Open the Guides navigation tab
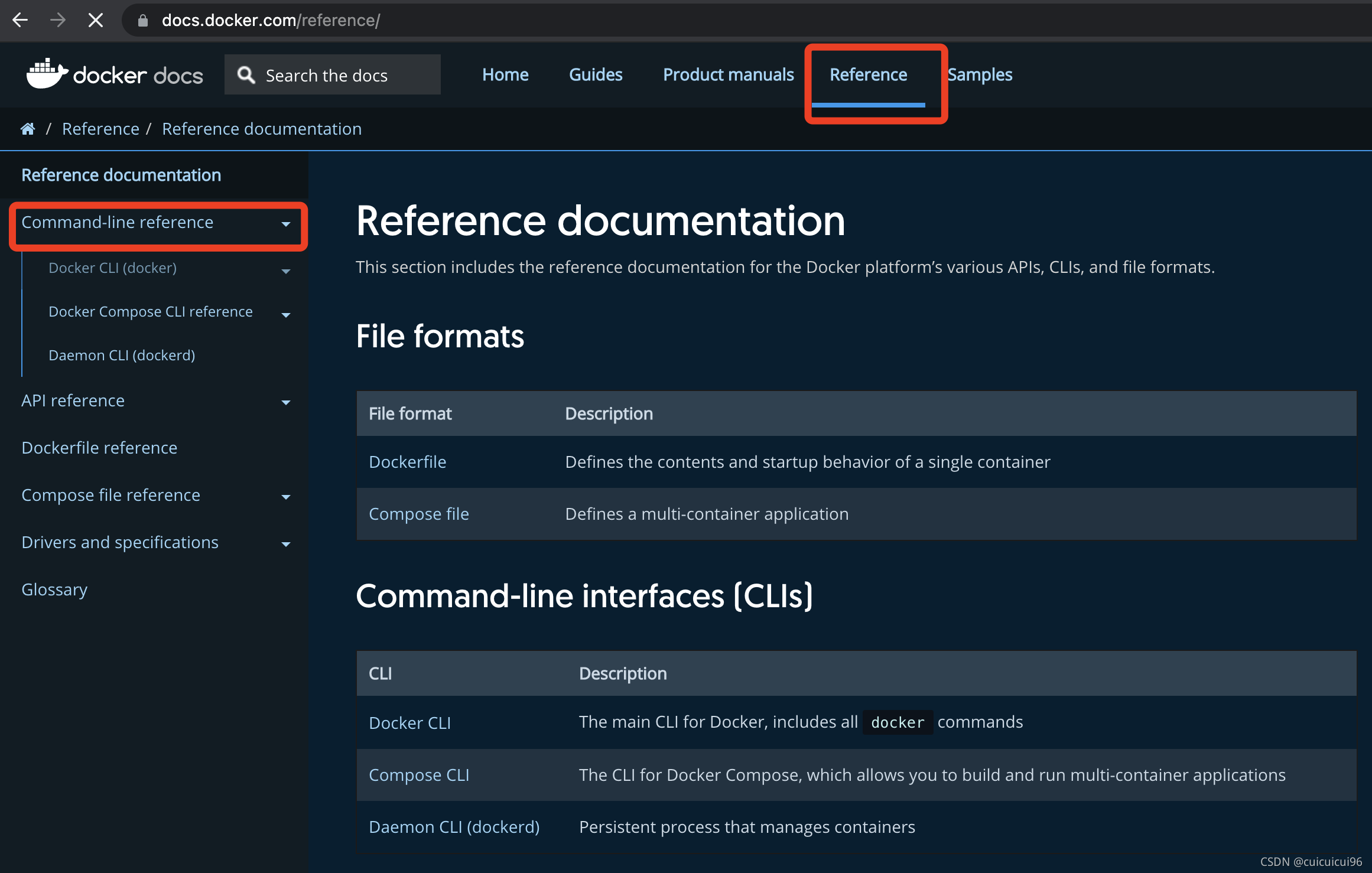The width and height of the screenshot is (1372, 873). 596,75
